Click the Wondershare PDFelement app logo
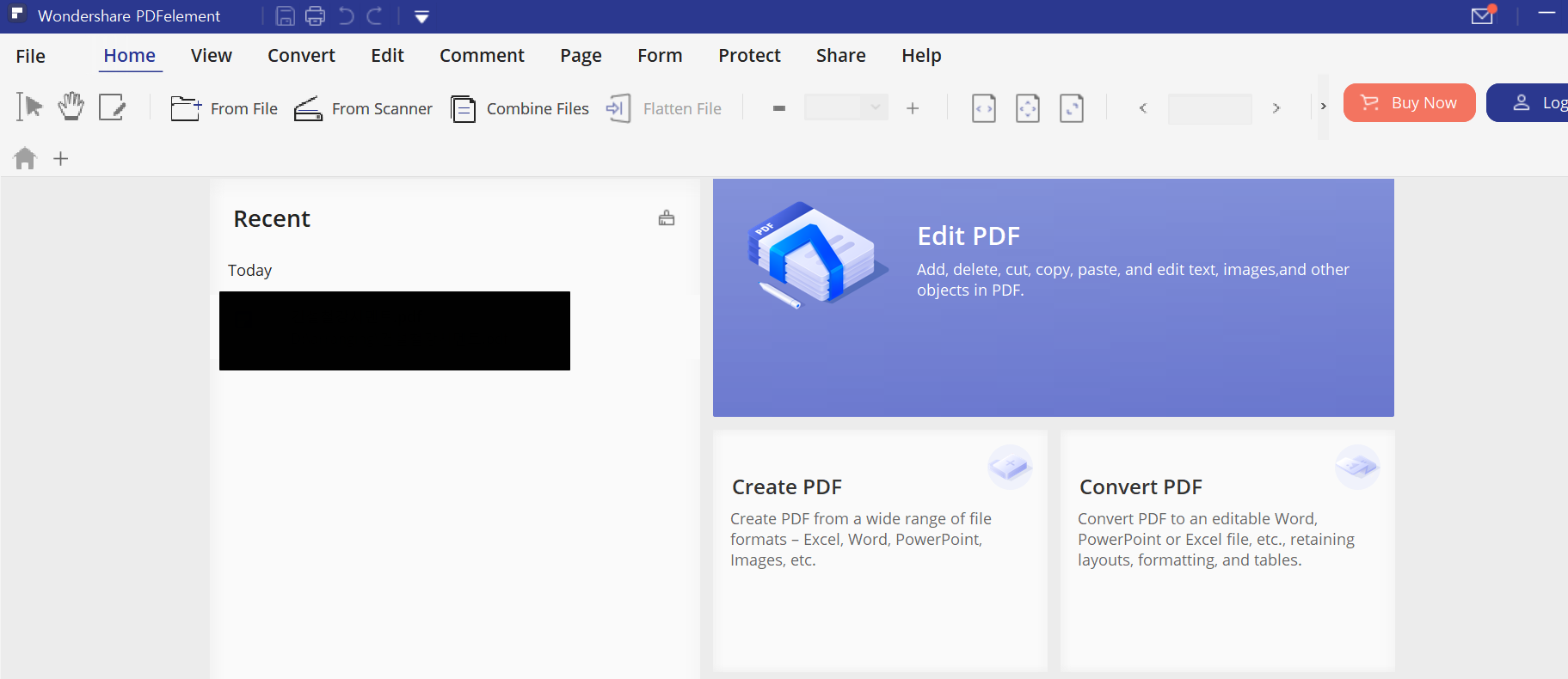1568x679 pixels. click(x=18, y=15)
